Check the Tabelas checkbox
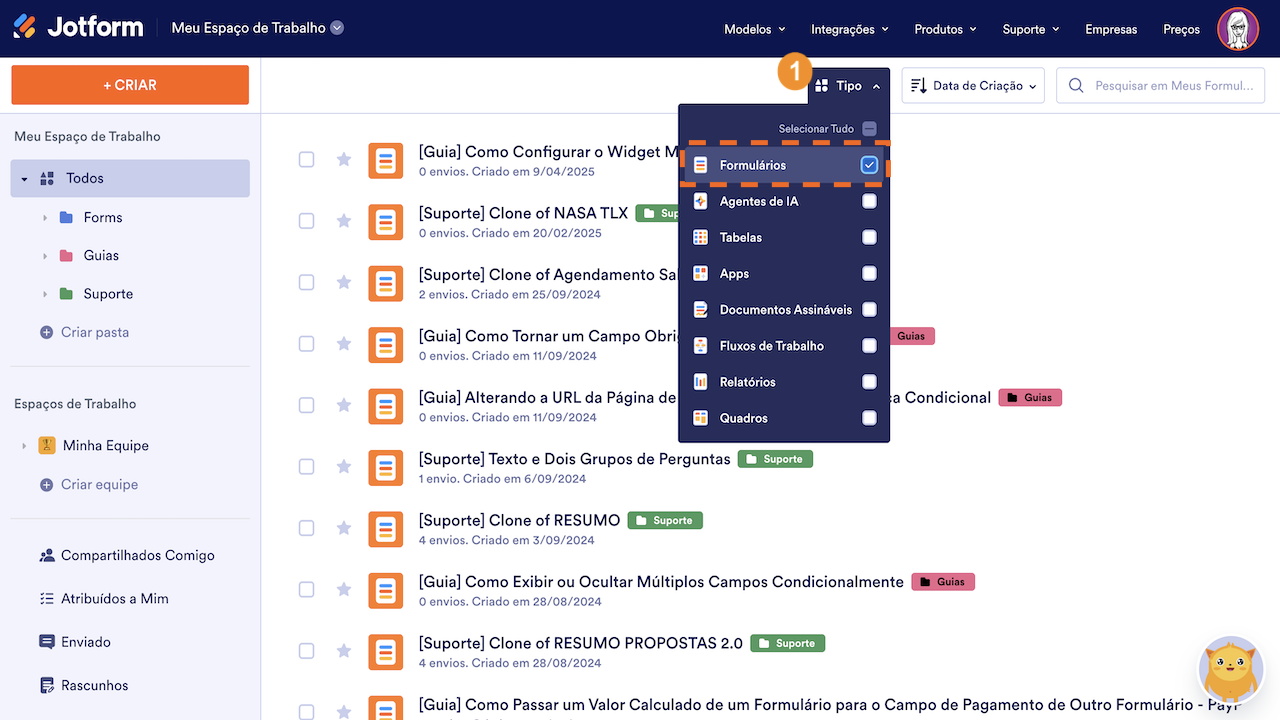1280x720 pixels. coord(869,237)
